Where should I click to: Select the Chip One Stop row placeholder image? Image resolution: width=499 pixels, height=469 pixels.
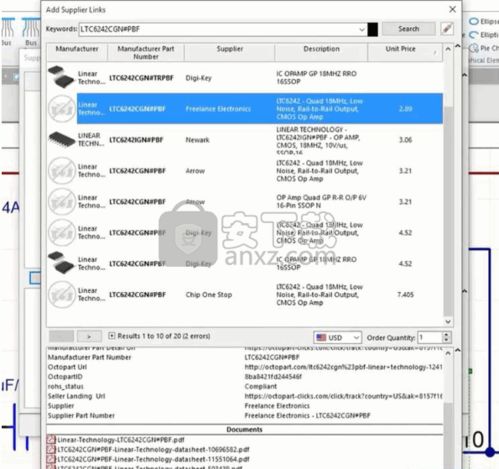pos(62,294)
